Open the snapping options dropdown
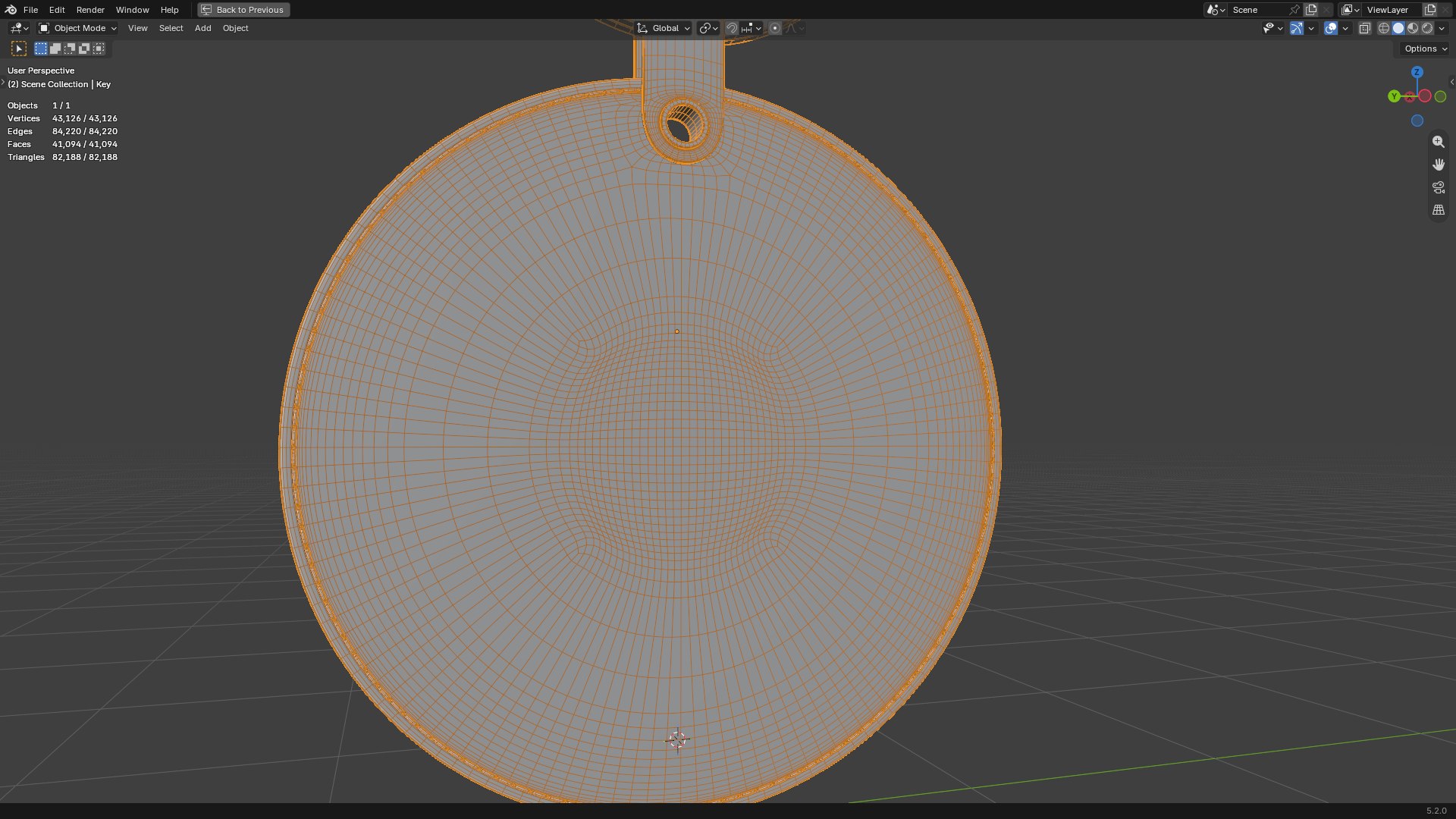1456x819 pixels. click(x=752, y=28)
